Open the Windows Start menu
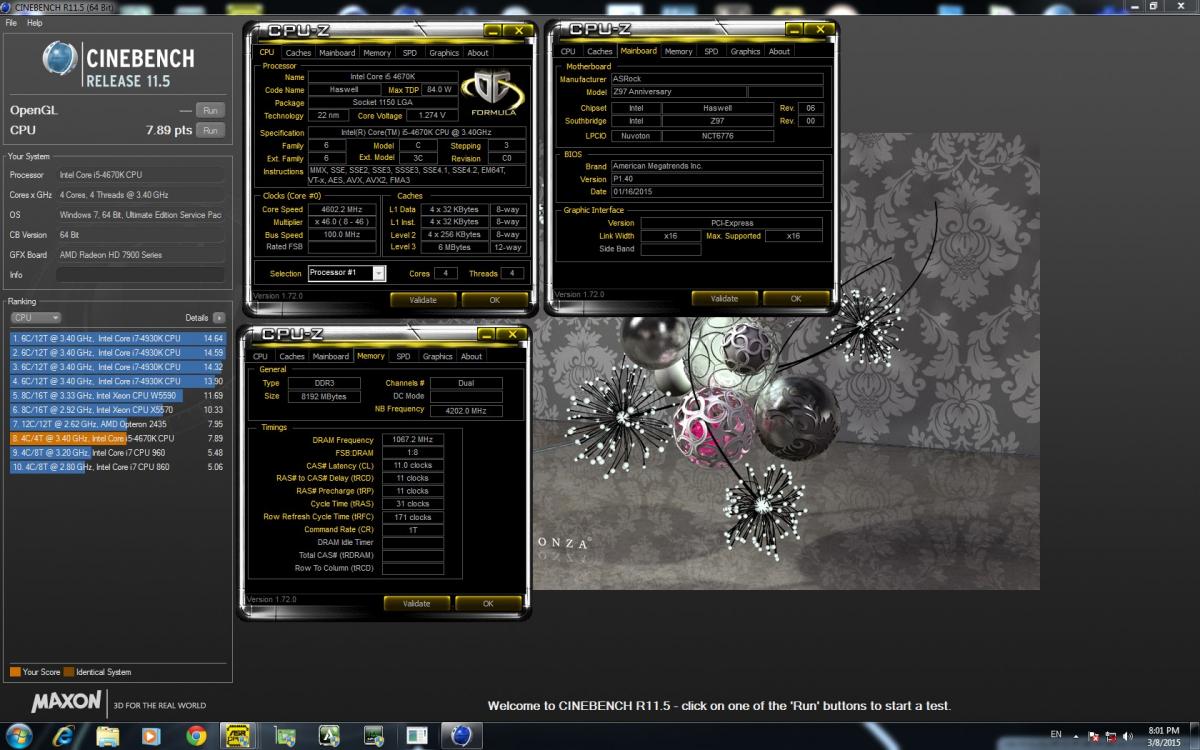 pos(20,735)
